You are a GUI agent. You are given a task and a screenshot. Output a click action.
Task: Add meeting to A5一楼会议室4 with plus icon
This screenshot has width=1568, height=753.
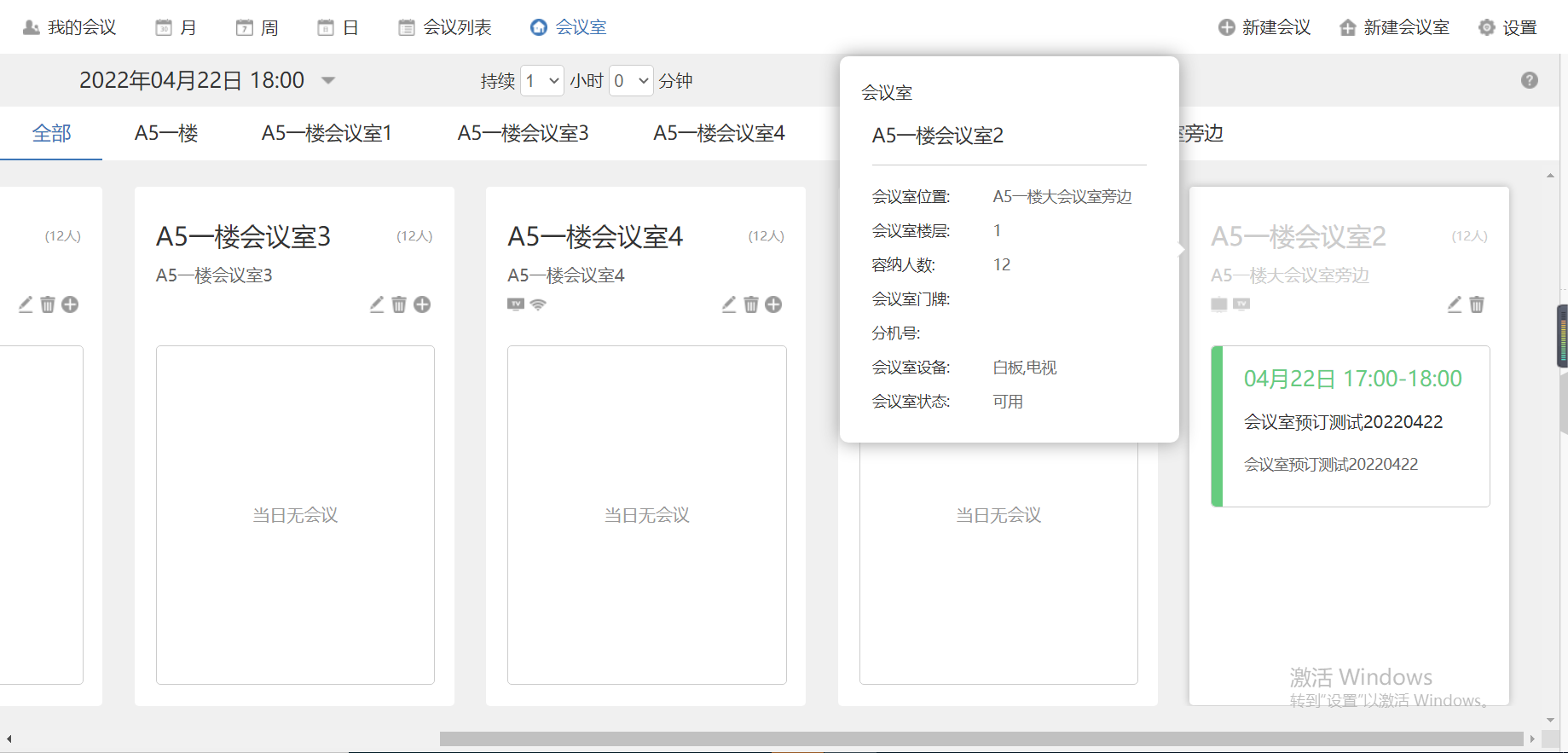pyautogui.click(x=773, y=304)
